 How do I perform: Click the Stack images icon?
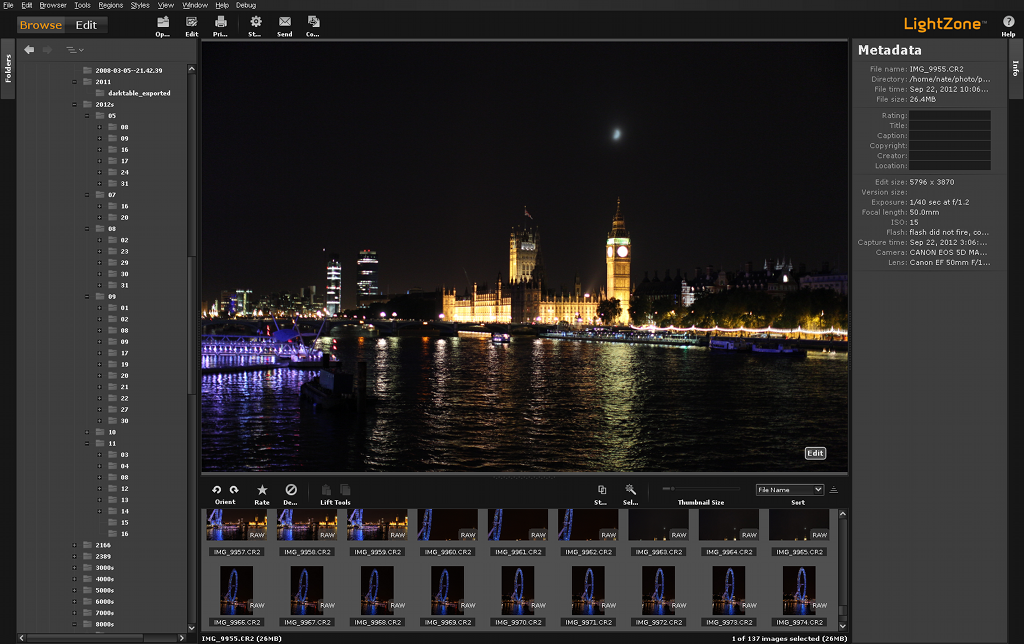coord(601,489)
